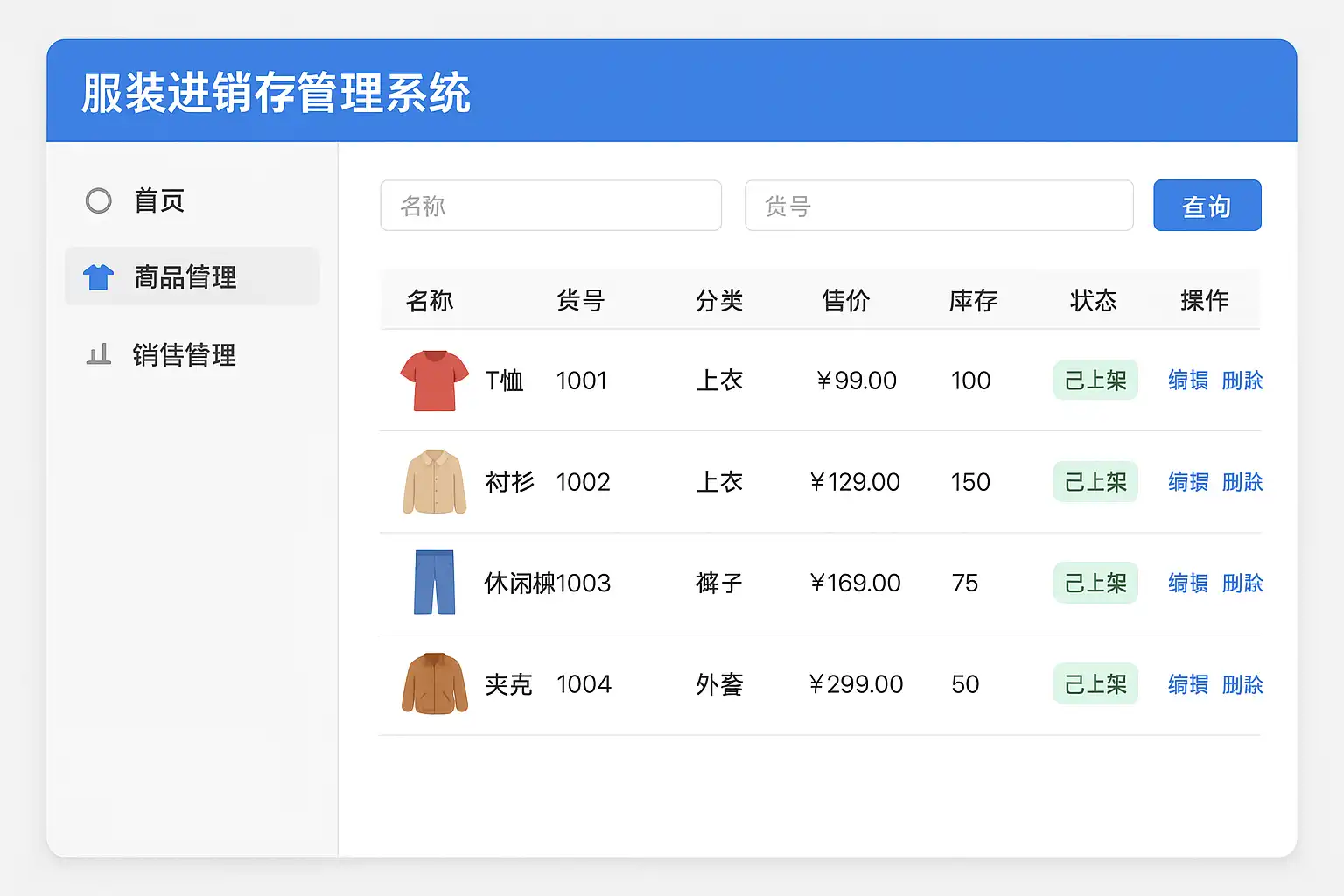Click the status badge in row 1004

tap(1095, 684)
